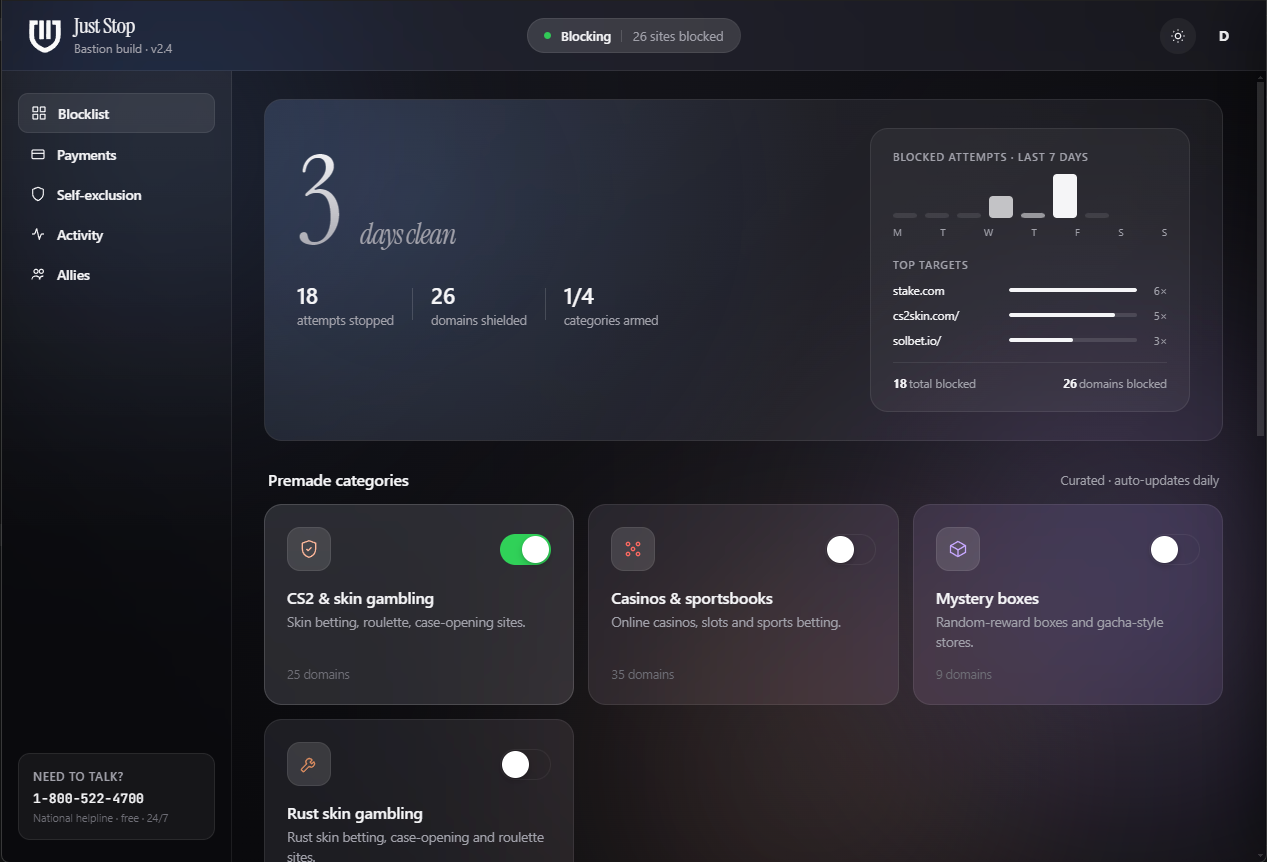Screen dimensions: 1267x862
Task: Click the 1/4 categories armed stat
Action: point(610,306)
